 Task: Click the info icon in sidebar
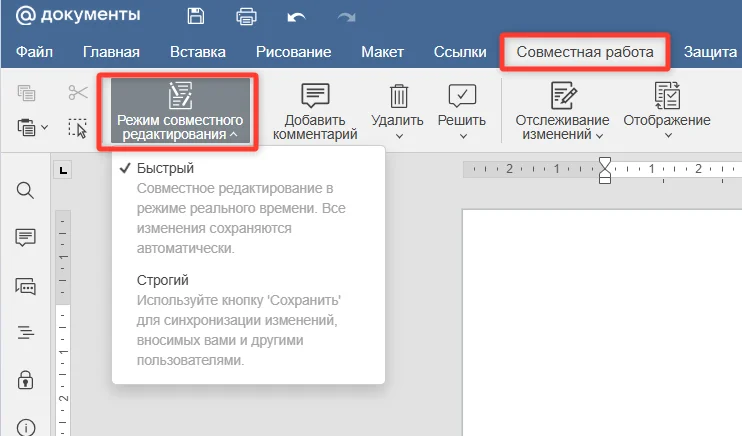coord(26,428)
